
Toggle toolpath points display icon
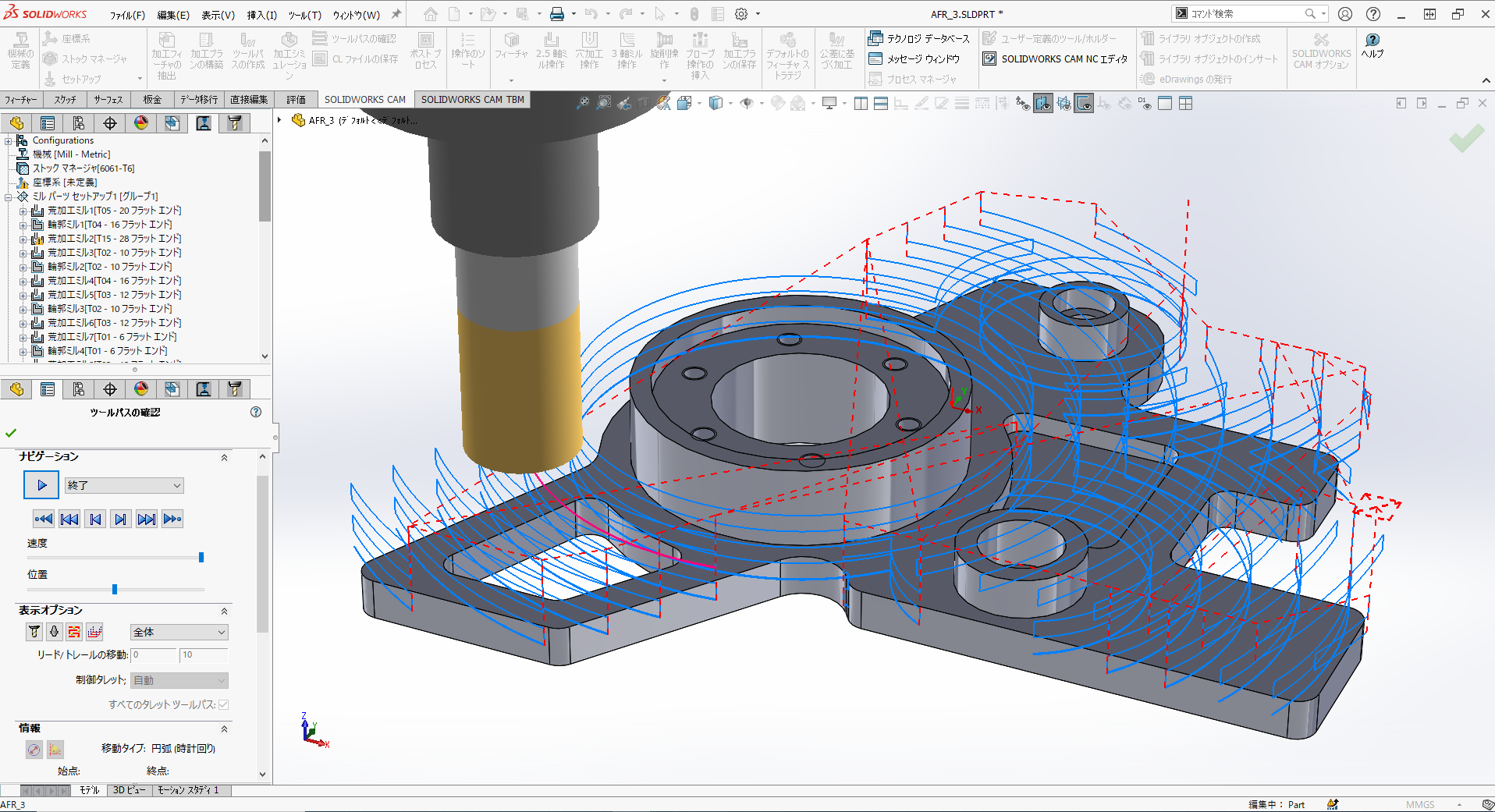coord(94,632)
